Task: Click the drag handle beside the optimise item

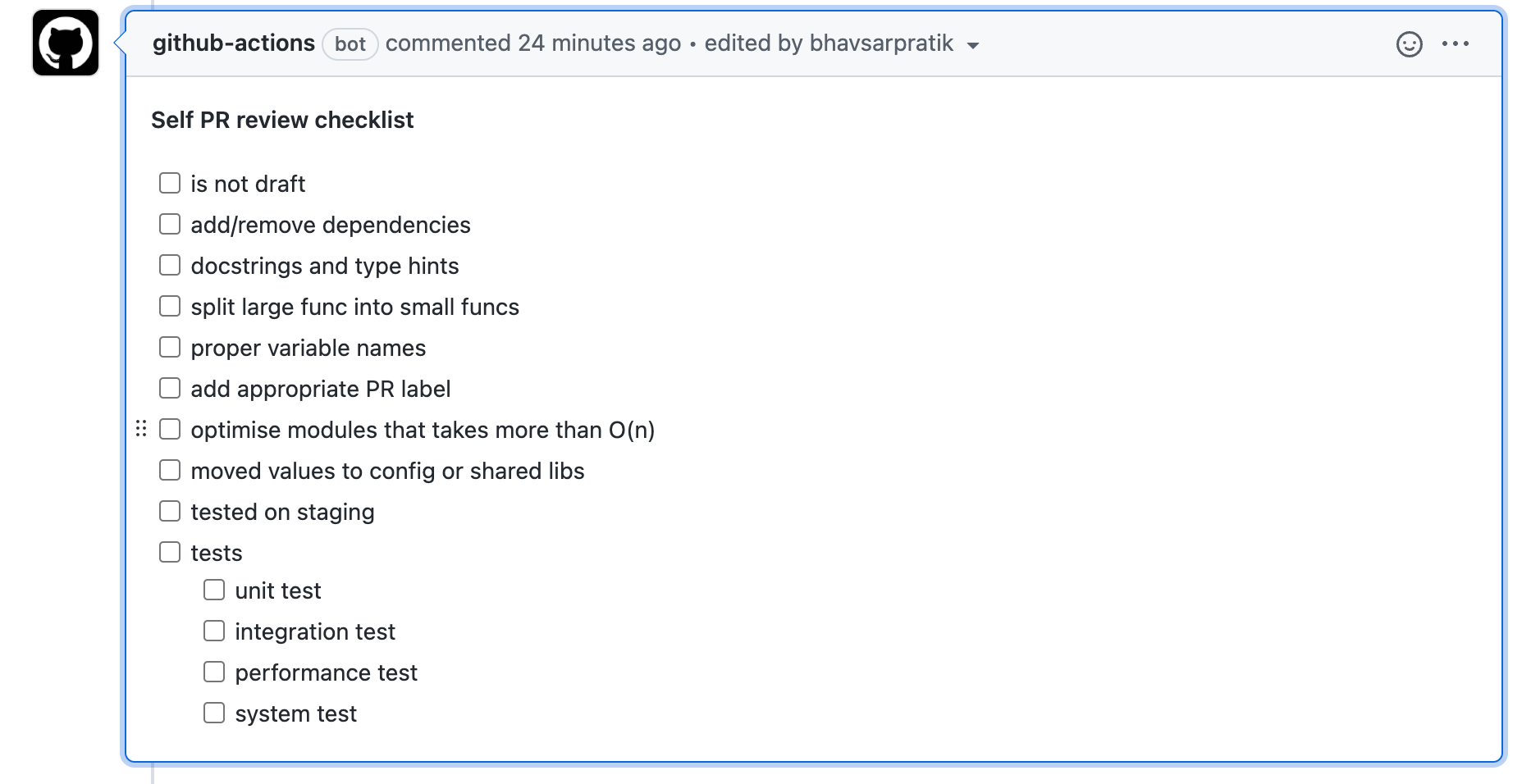Action: (140, 428)
